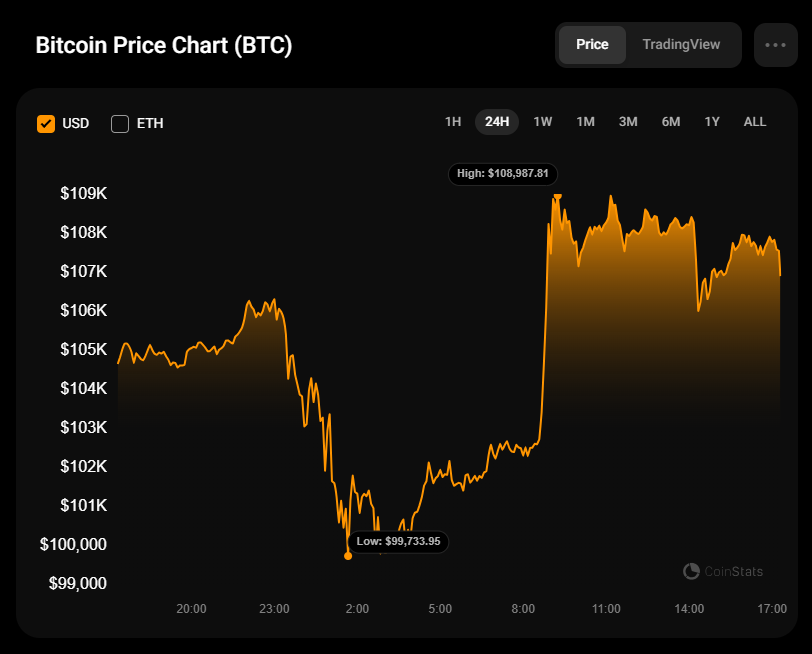Click the 8:00 label on time axis

point(523,608)
